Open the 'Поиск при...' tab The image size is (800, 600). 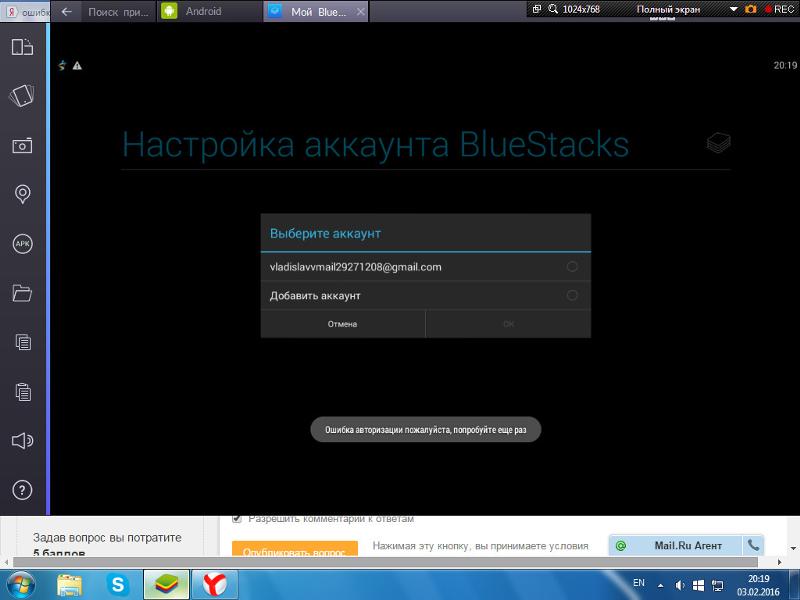[x=118, y=12]
